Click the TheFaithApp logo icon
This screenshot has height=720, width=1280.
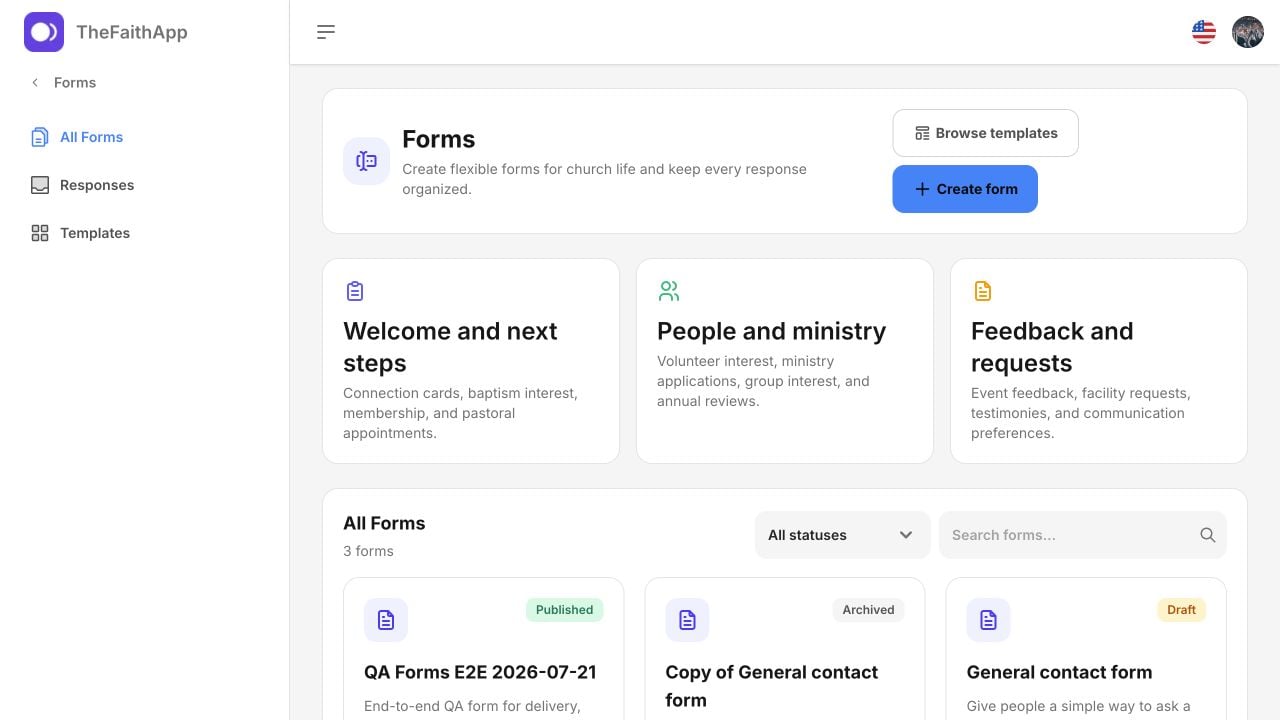tap(44, 32)
